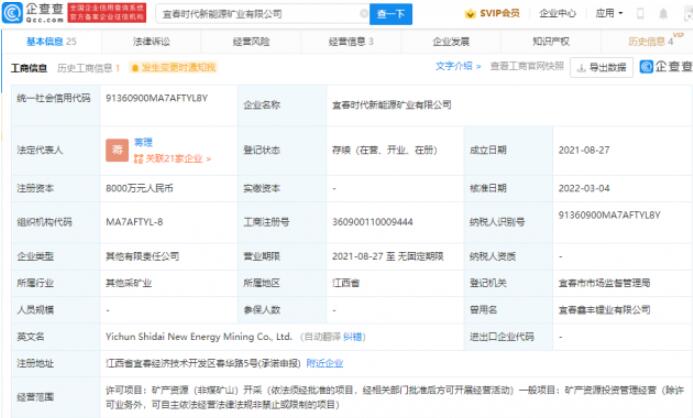Click the 发生变更时通知我 notification button
The width and height of the screenshot is (693, 418).
pos(173,68)
